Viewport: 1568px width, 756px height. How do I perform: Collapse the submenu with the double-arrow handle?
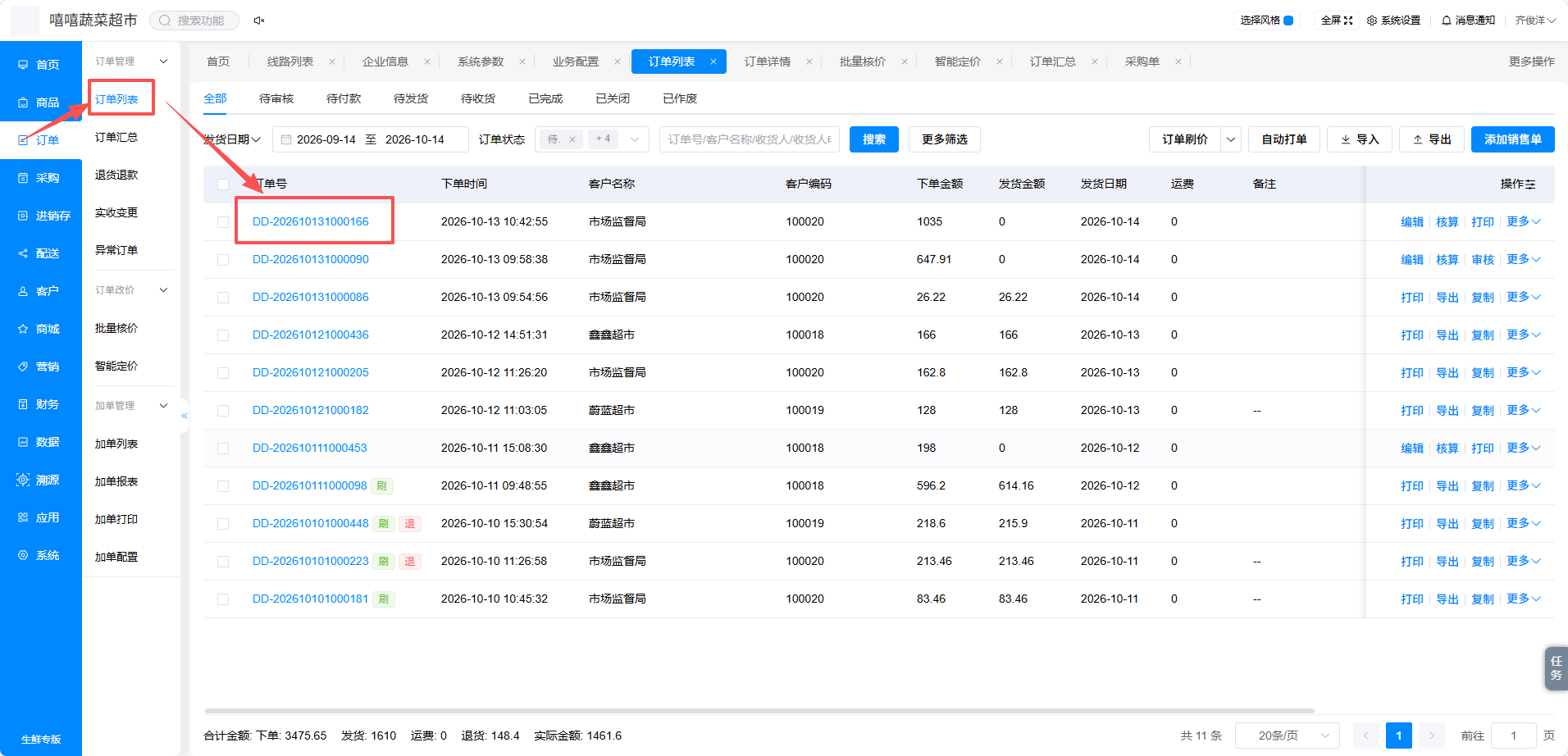tap(185, 416)
